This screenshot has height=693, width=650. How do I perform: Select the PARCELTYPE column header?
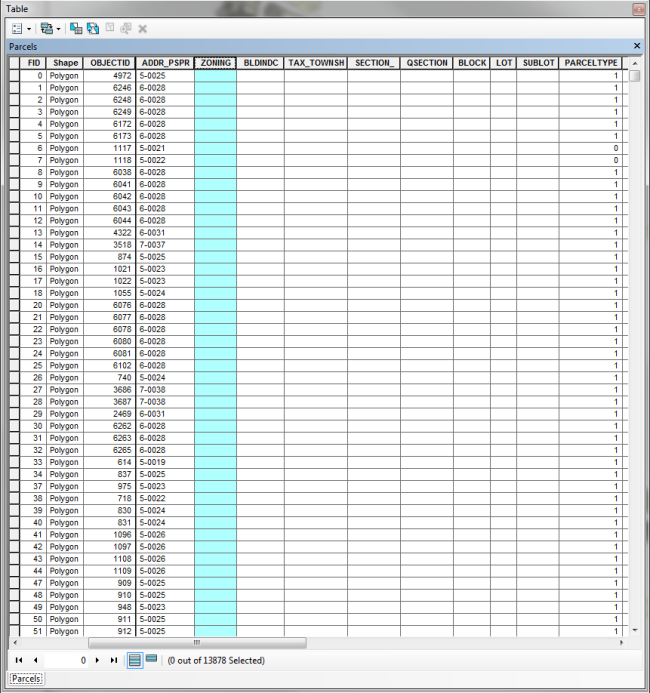tap(591, 63)
